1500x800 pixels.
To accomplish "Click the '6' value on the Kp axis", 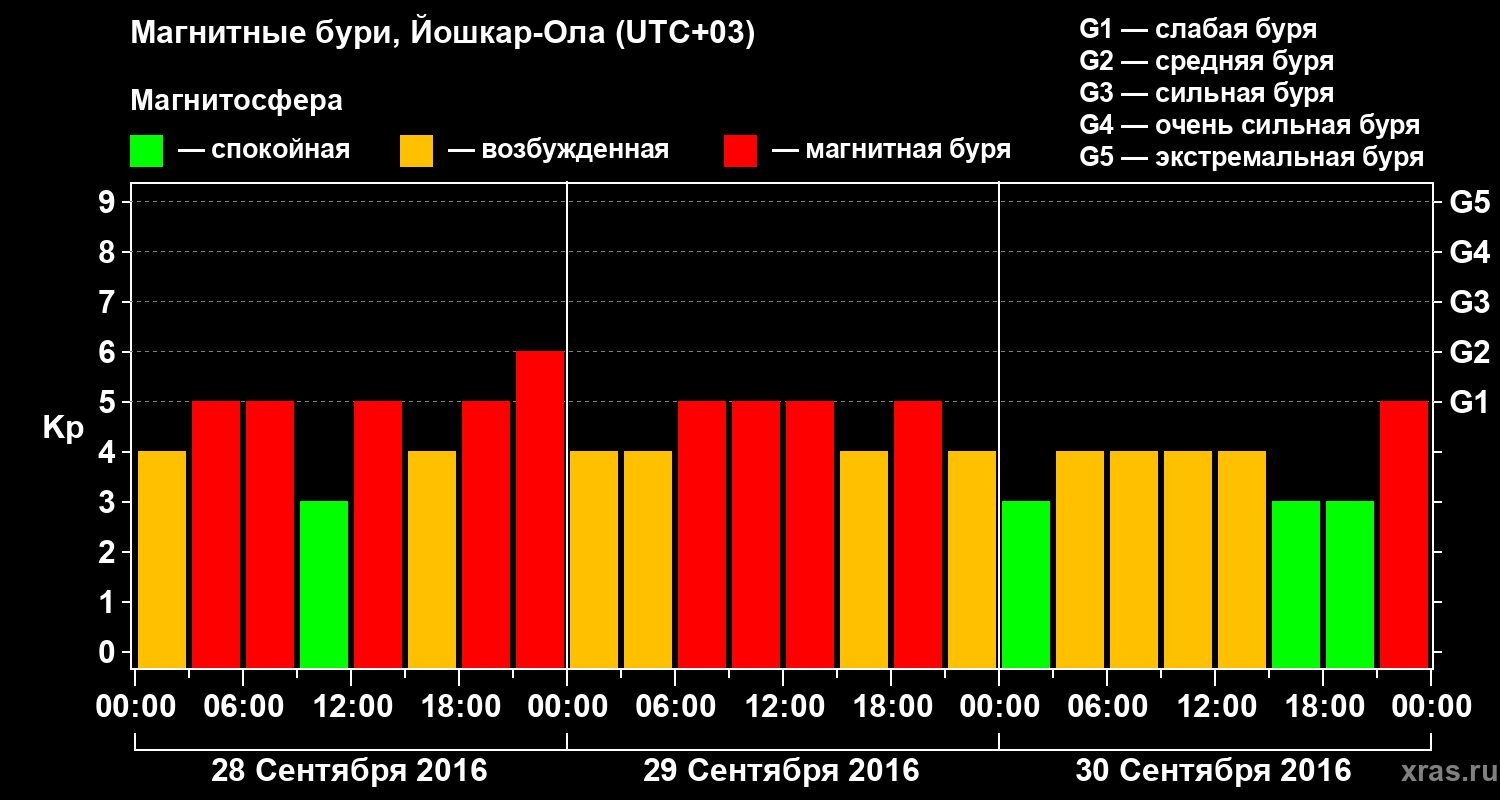I will pyautogui.click(x=109, y=352).
